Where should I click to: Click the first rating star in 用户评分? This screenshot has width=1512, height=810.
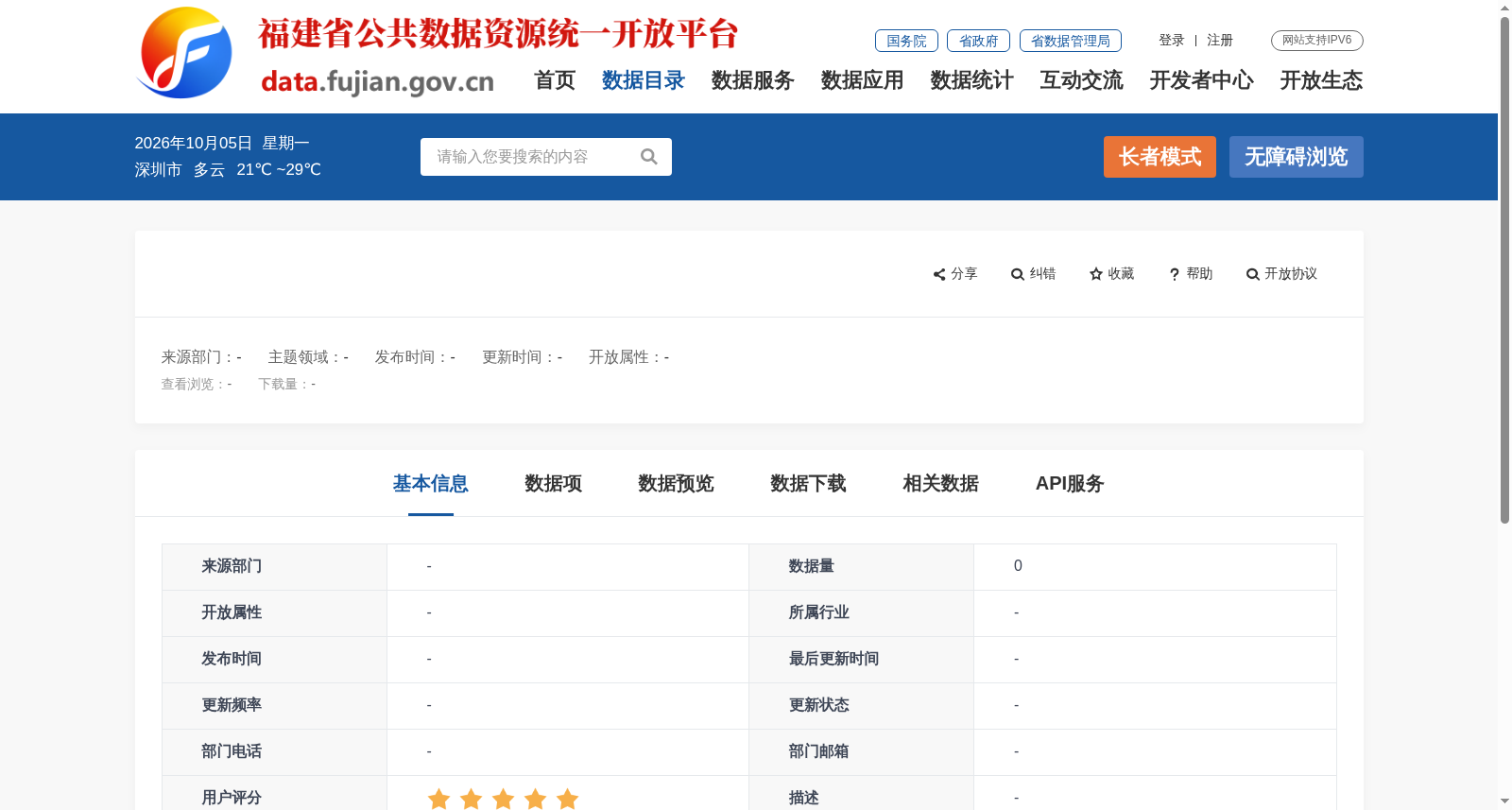tap(438, 799)
